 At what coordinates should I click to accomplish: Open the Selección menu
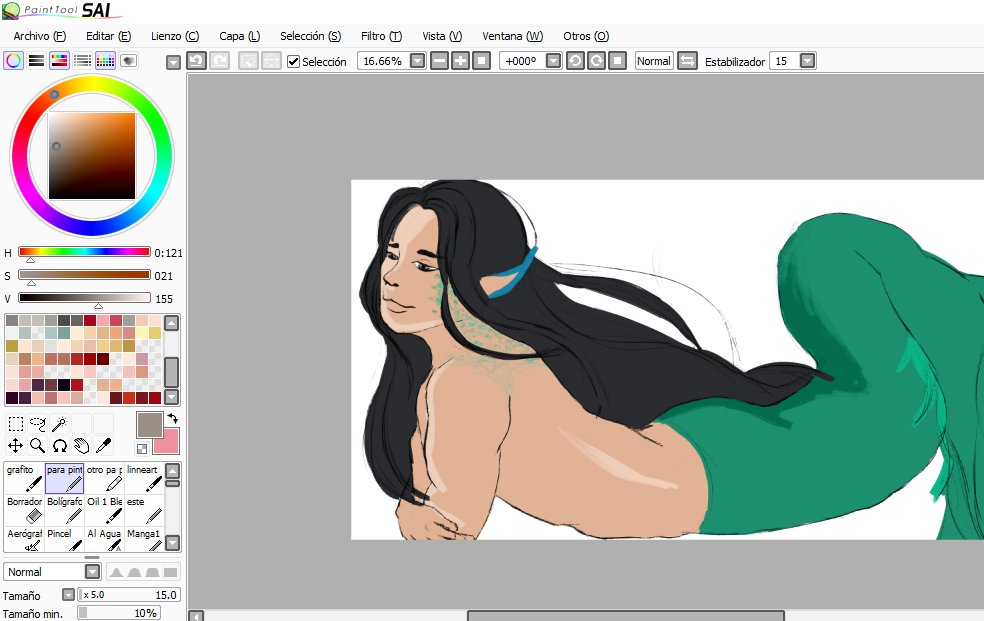point(311,36)
